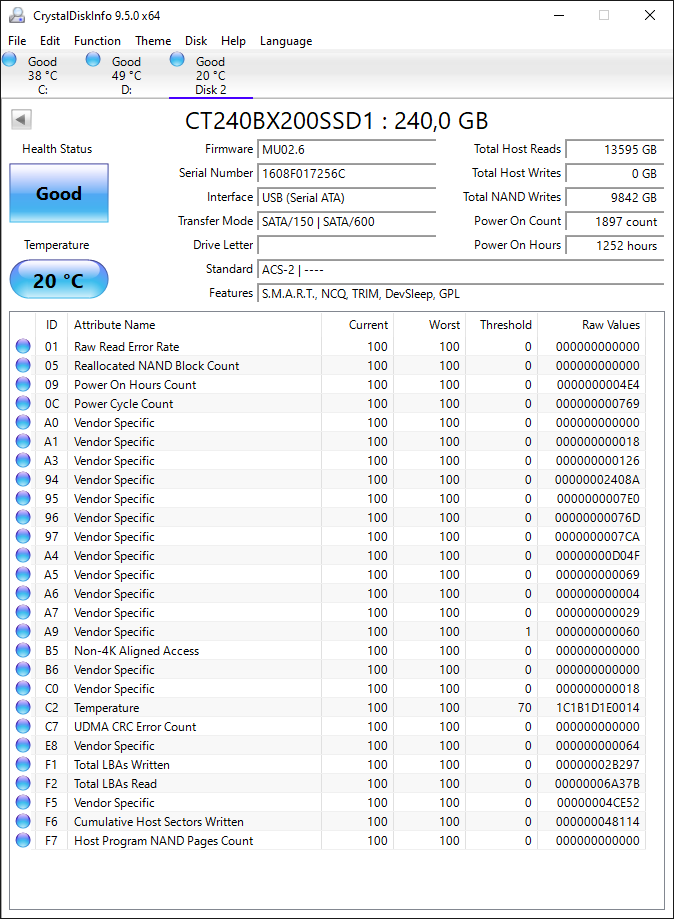Screen dimensions: 674x919
Task: Click the 20 °C temperature button
Action: pyautogui.click(x=59, y=279)
